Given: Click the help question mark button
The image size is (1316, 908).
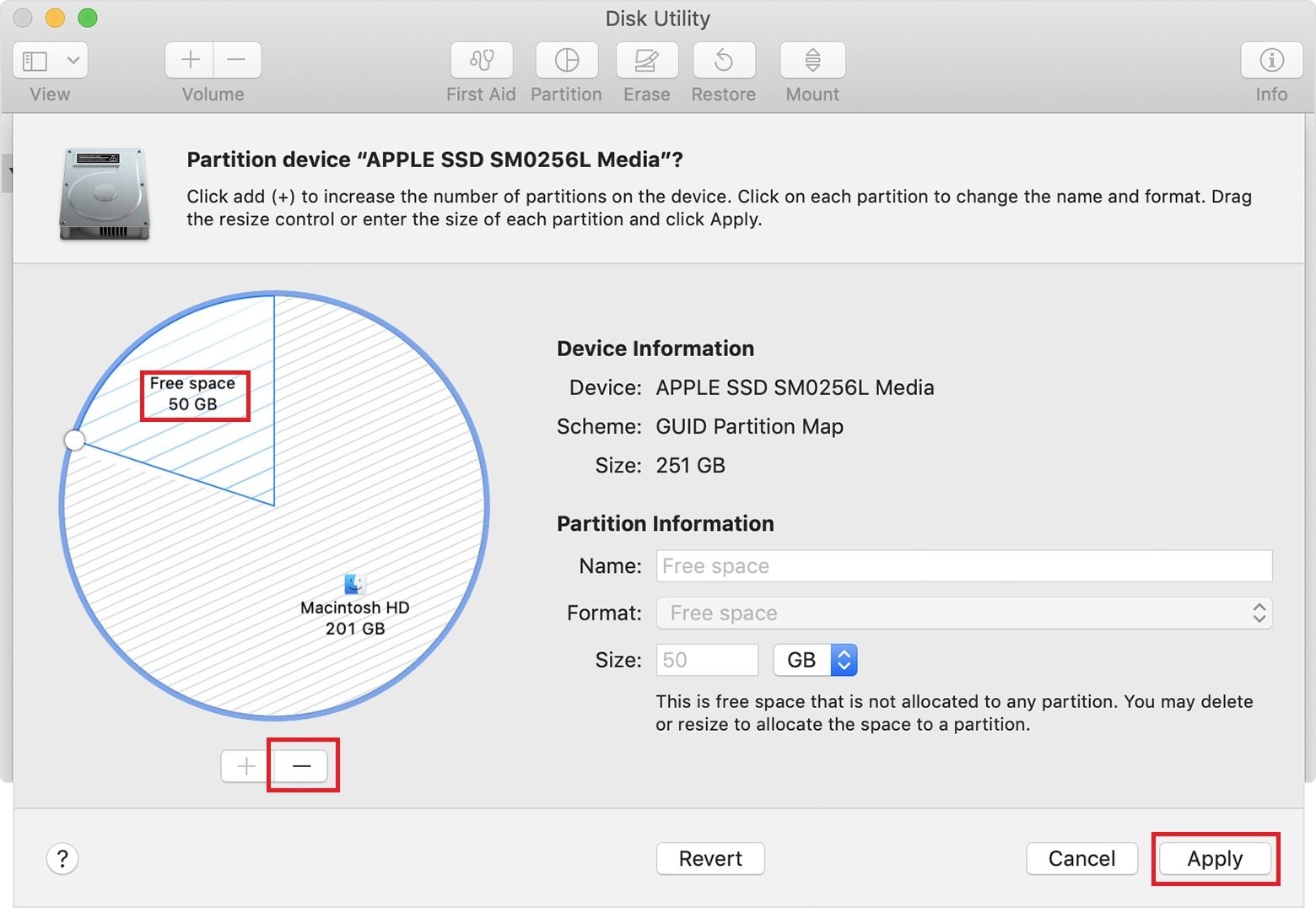Looking at the screenshot, I should pos(62,859).
